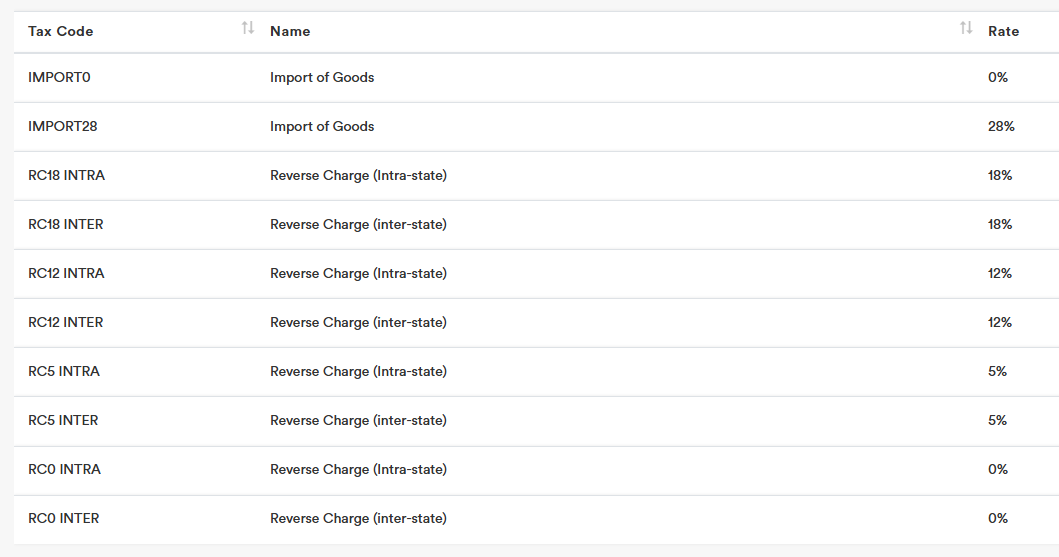
Task: Choose the RC12 INTRA tax code
Action: (66, 273)
